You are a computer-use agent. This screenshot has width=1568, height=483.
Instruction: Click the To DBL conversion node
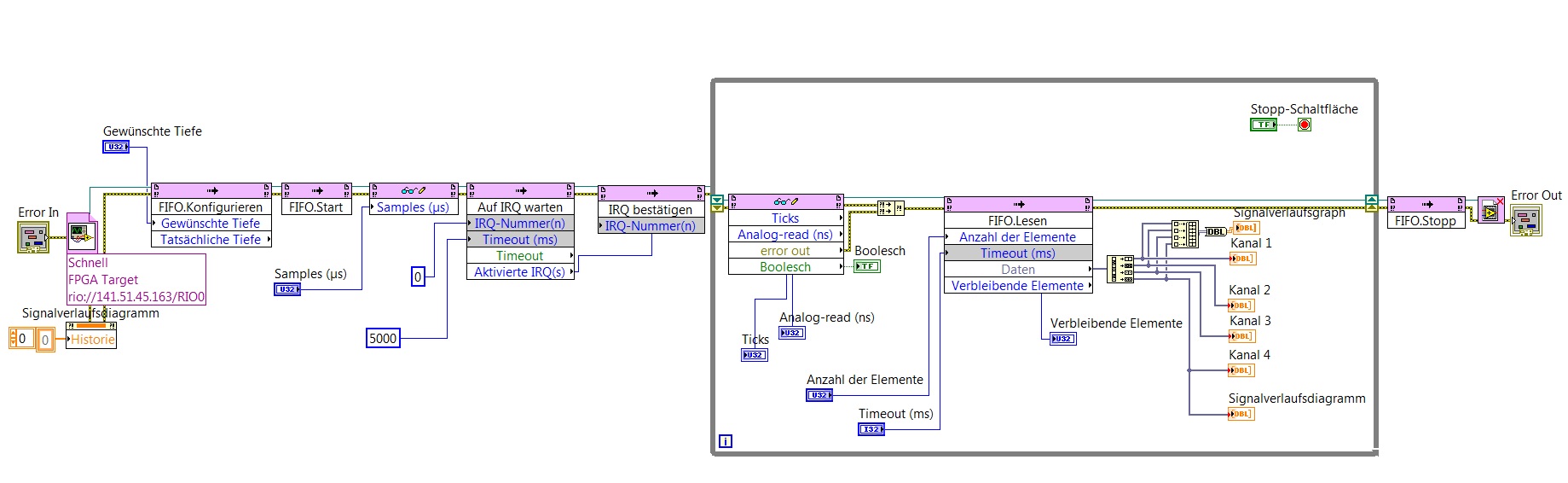click(x=1215, y=231)
